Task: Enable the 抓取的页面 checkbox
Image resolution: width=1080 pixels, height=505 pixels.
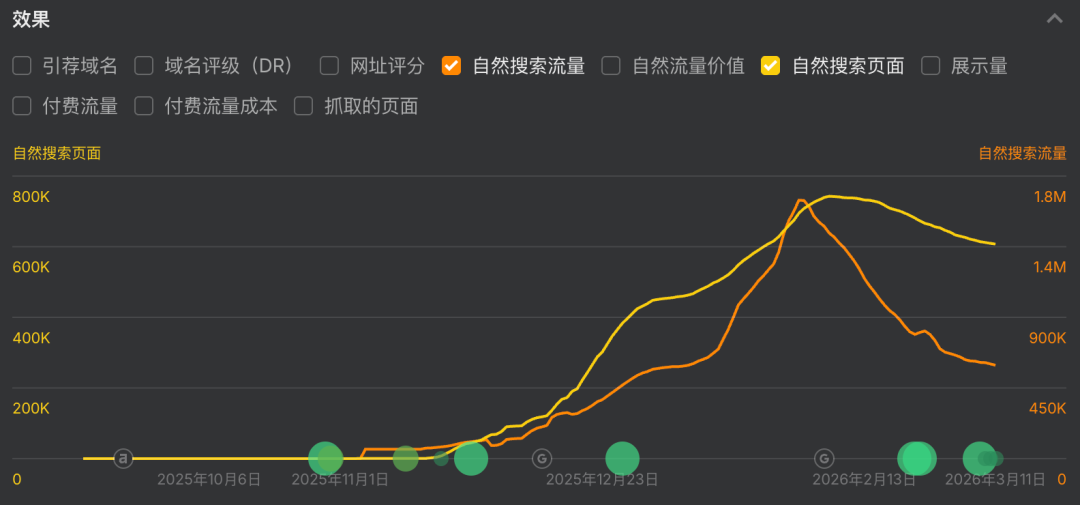Action: pyautogui.click(x=304, y=106)
